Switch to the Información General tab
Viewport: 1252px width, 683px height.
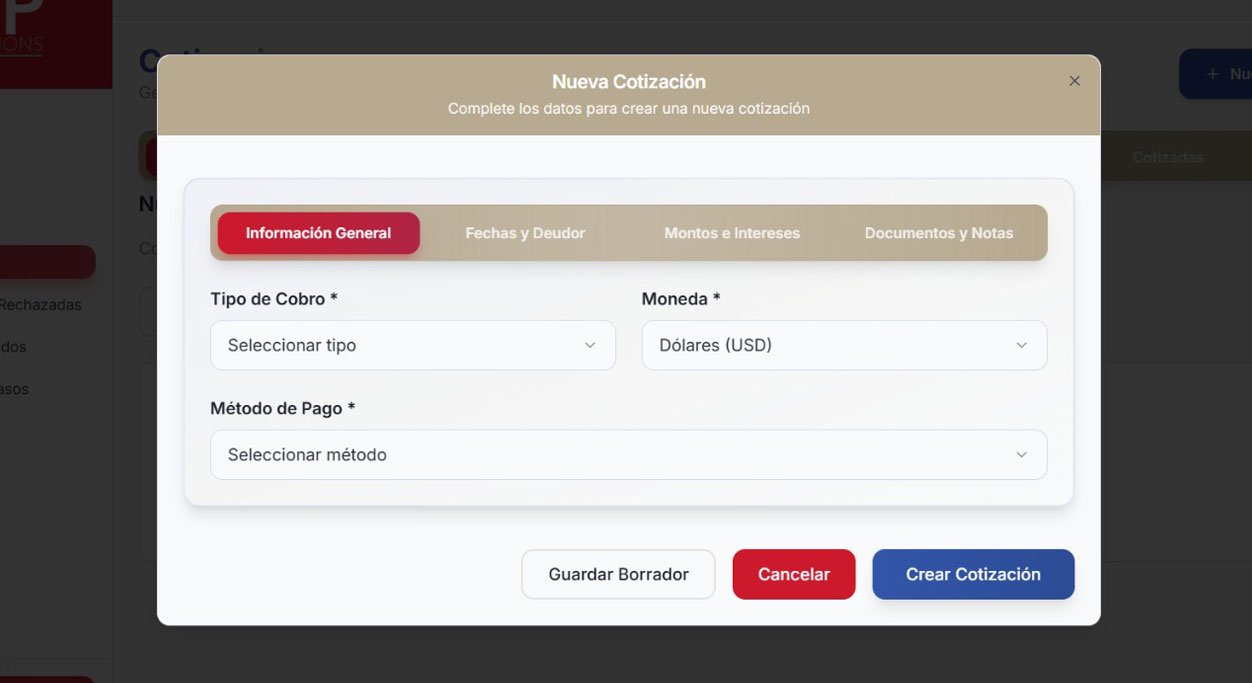318,233
